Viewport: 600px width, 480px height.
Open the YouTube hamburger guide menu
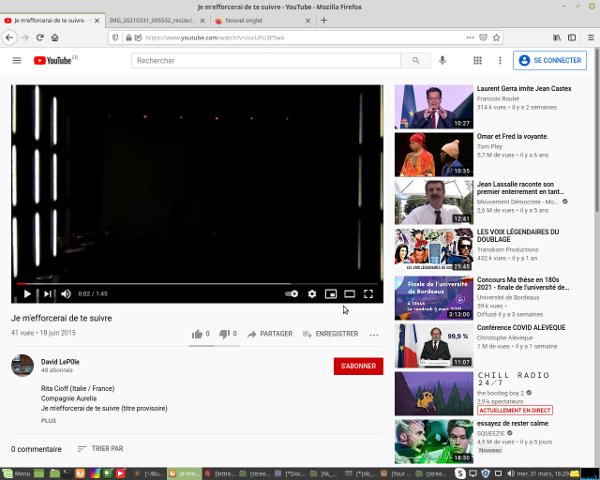[x=17, y=61]
